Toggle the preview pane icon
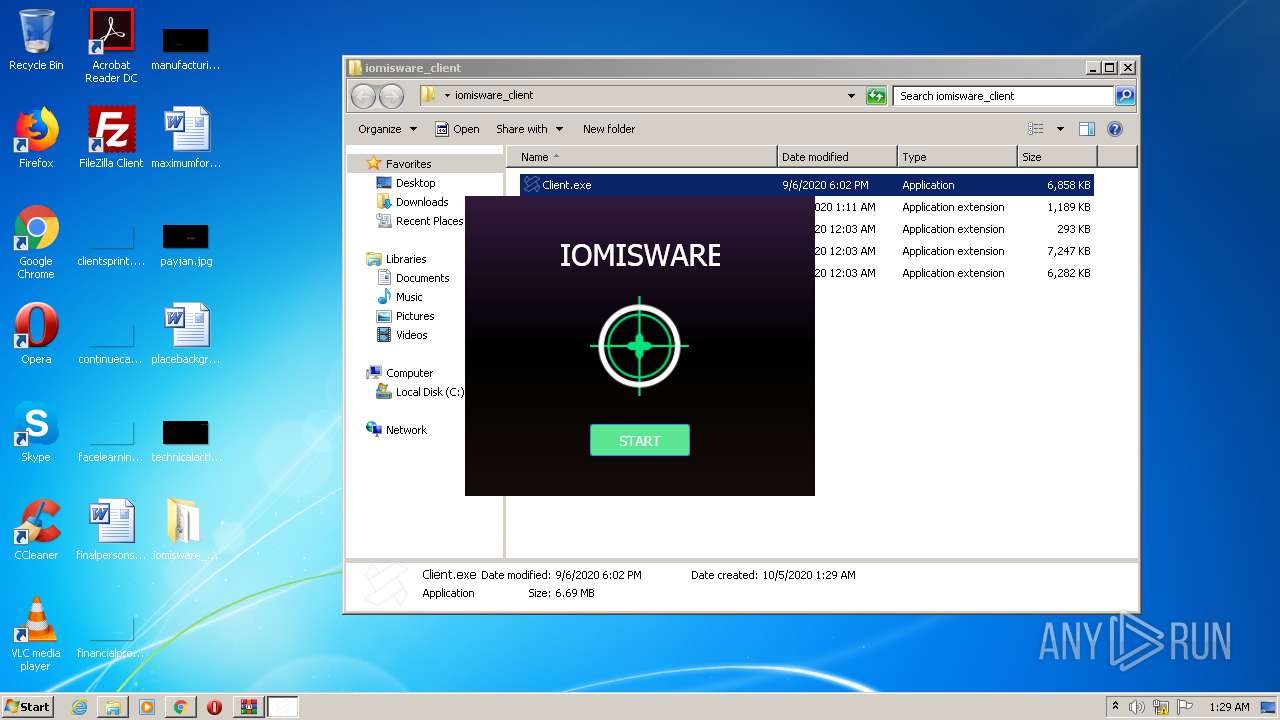The image size is (1280, 720). (x=1087, y=129)
